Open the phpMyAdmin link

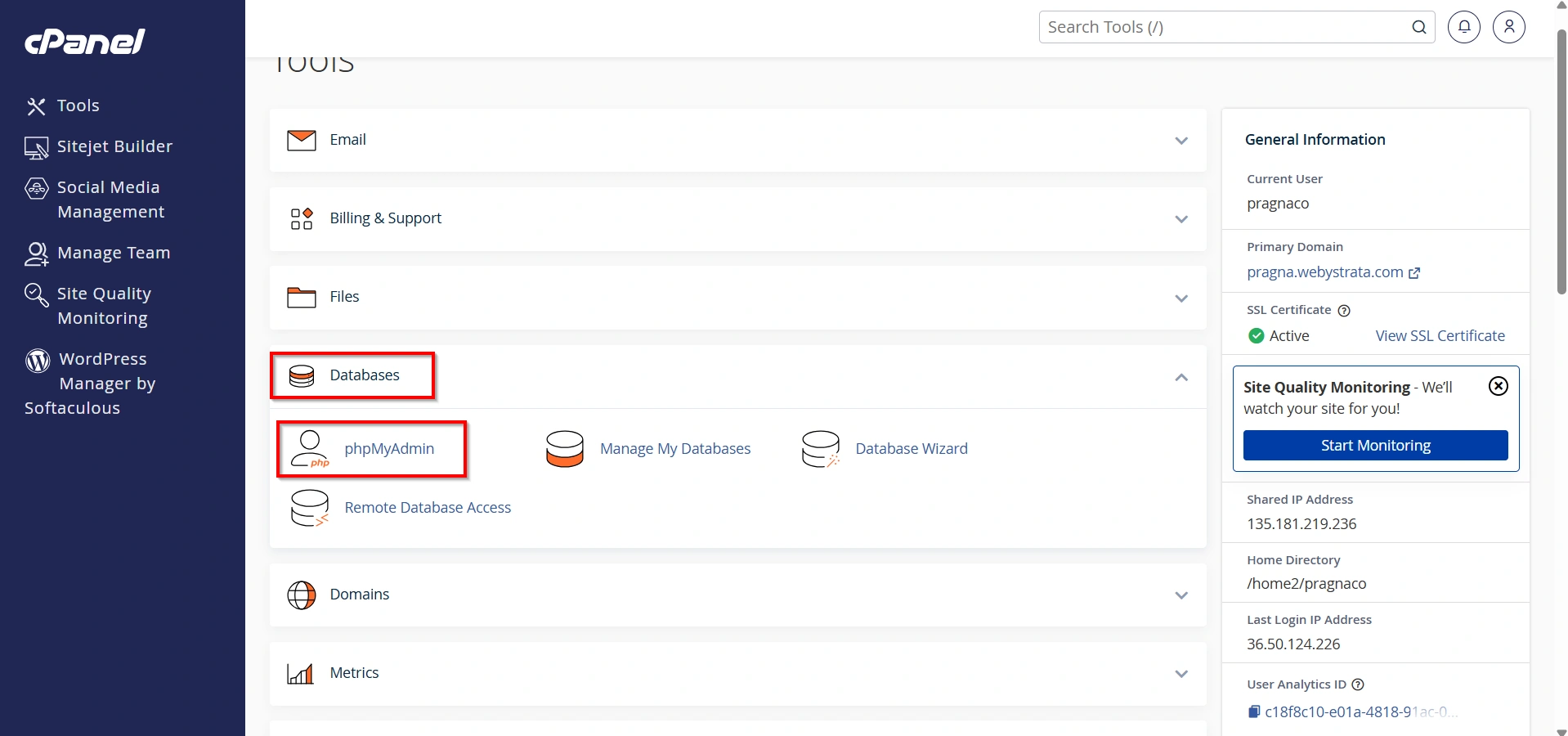point(389,449)
